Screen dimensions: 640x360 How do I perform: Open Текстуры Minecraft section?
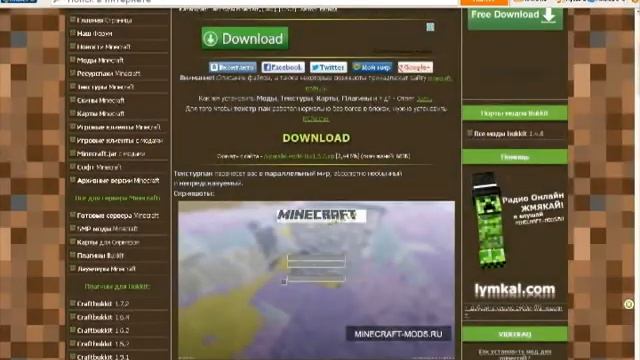coord(105,87)
